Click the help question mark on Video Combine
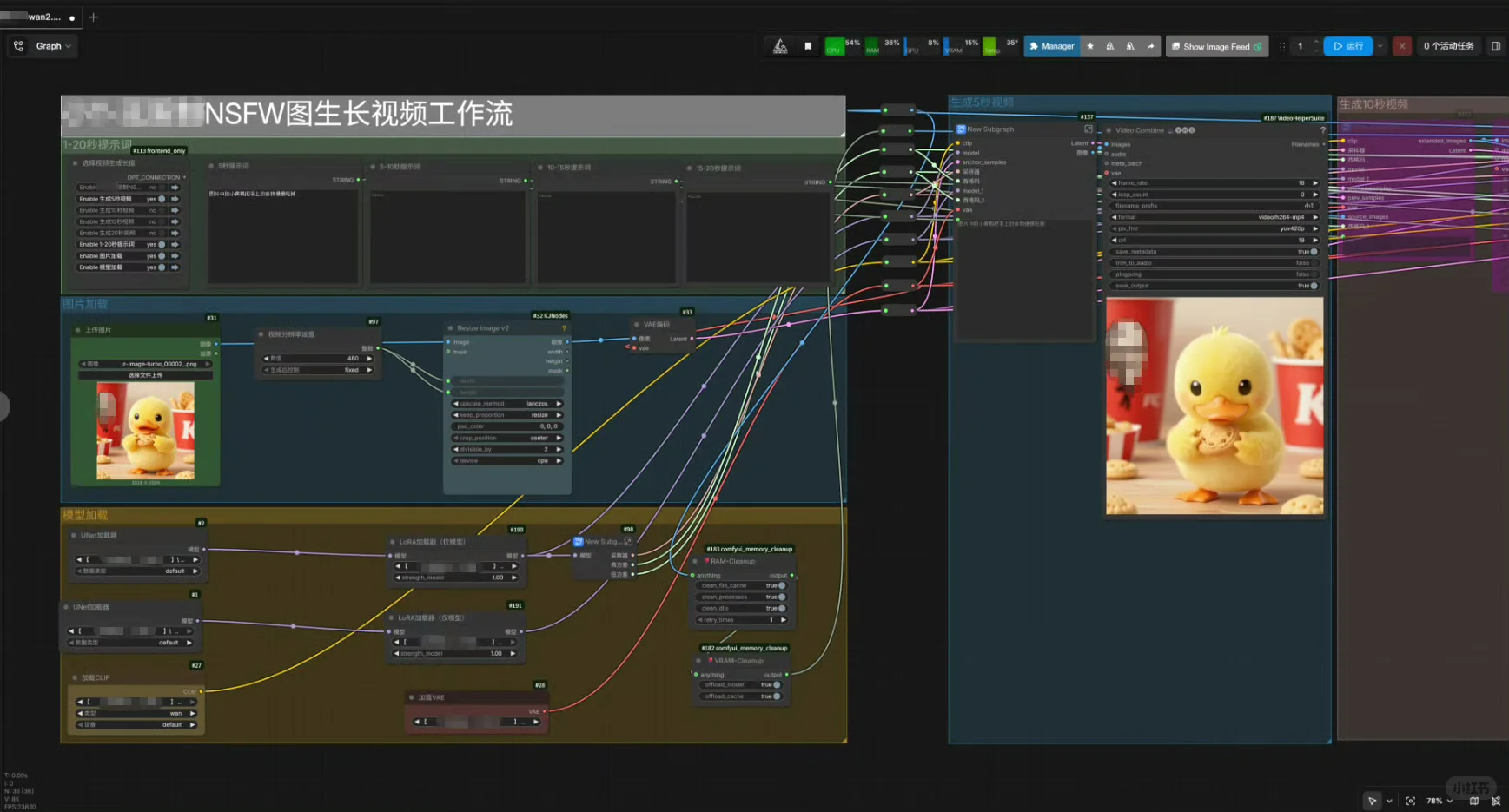 pos(1323,130)
